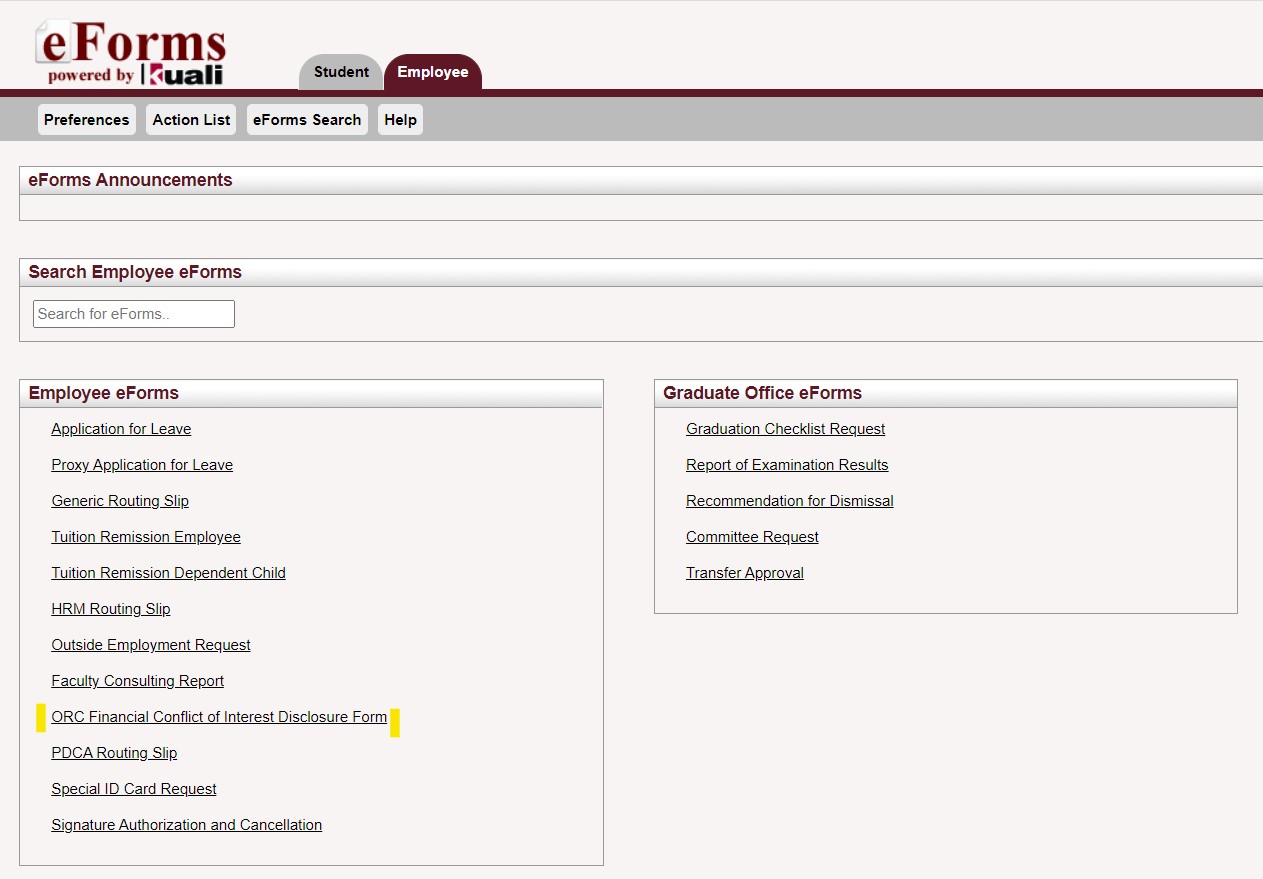The image size is (1263, 879).
Task: Click the Recommendation for Dismissal link
Action: coord(789,501)
